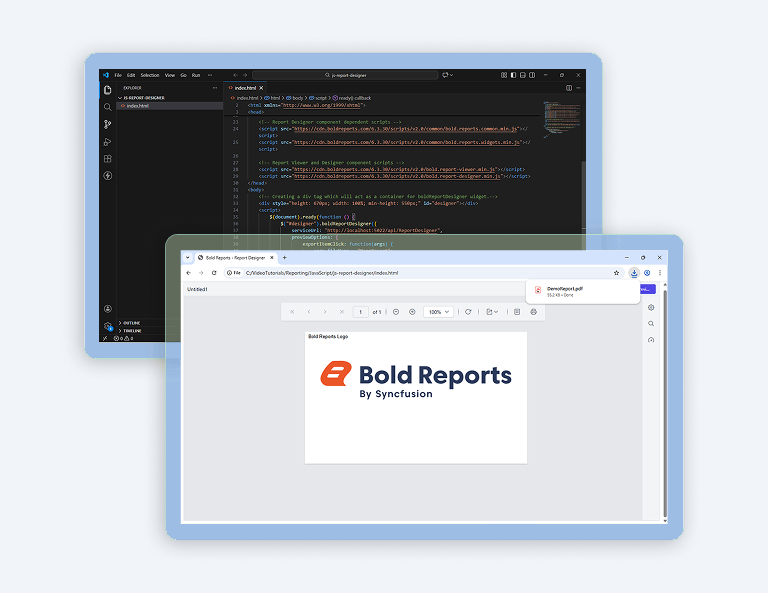This screenshot has height=593, width=768.
Task: Click VS Code command center search box
Action: [x=345, y=75]
